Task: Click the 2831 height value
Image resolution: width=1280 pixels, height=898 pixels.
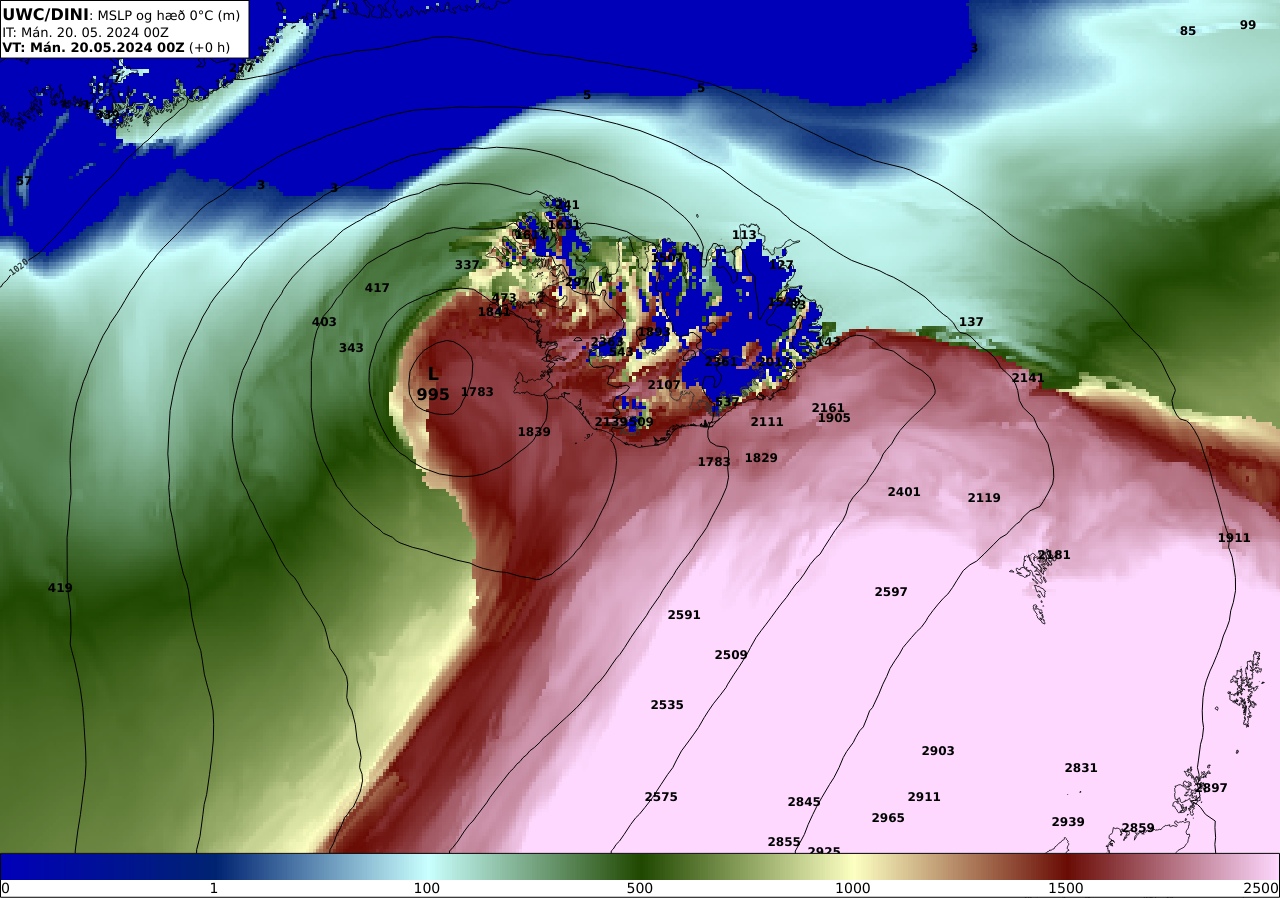Action: tap(1081, 768)
